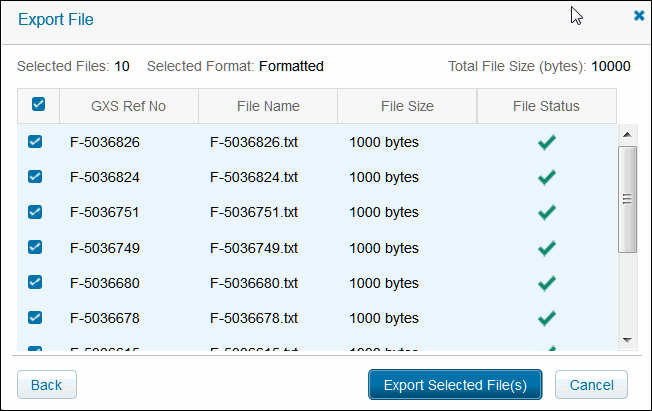The image size is (652, 411).
Task: Click green checkmark status for F-5036826
Action: (x=546, y=142)
